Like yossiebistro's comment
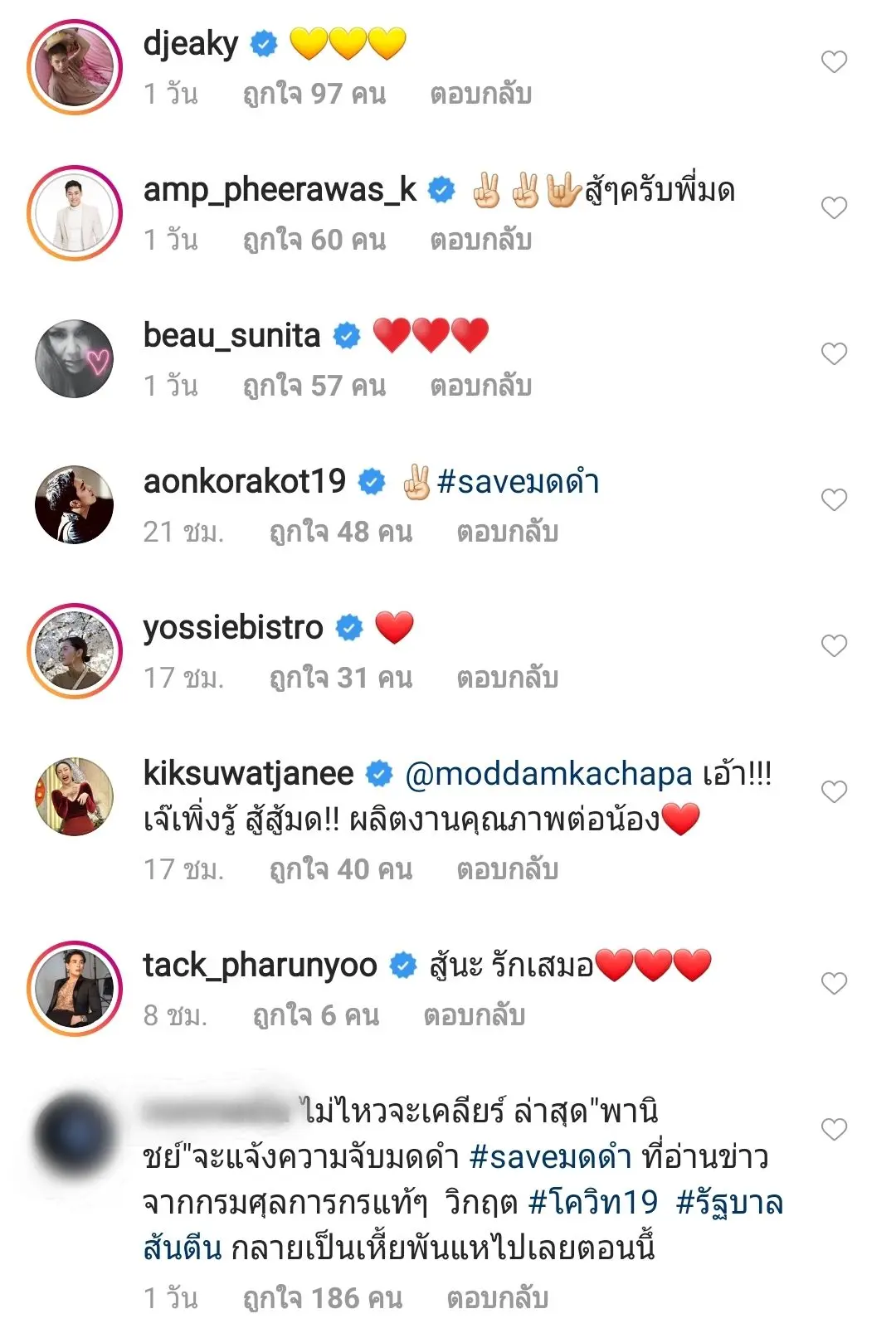 834,646
